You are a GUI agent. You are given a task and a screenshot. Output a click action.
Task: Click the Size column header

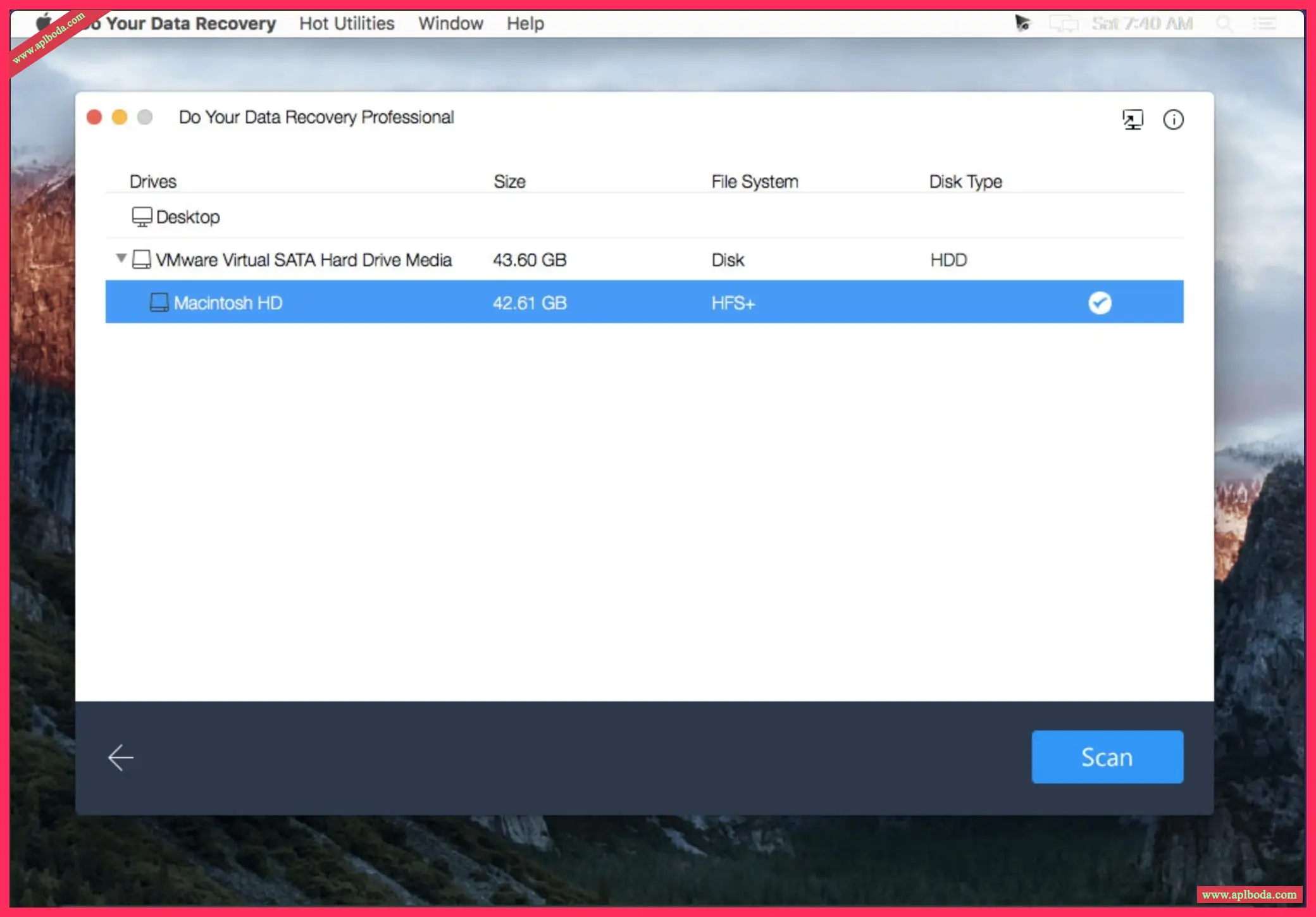tap(509, 182)
